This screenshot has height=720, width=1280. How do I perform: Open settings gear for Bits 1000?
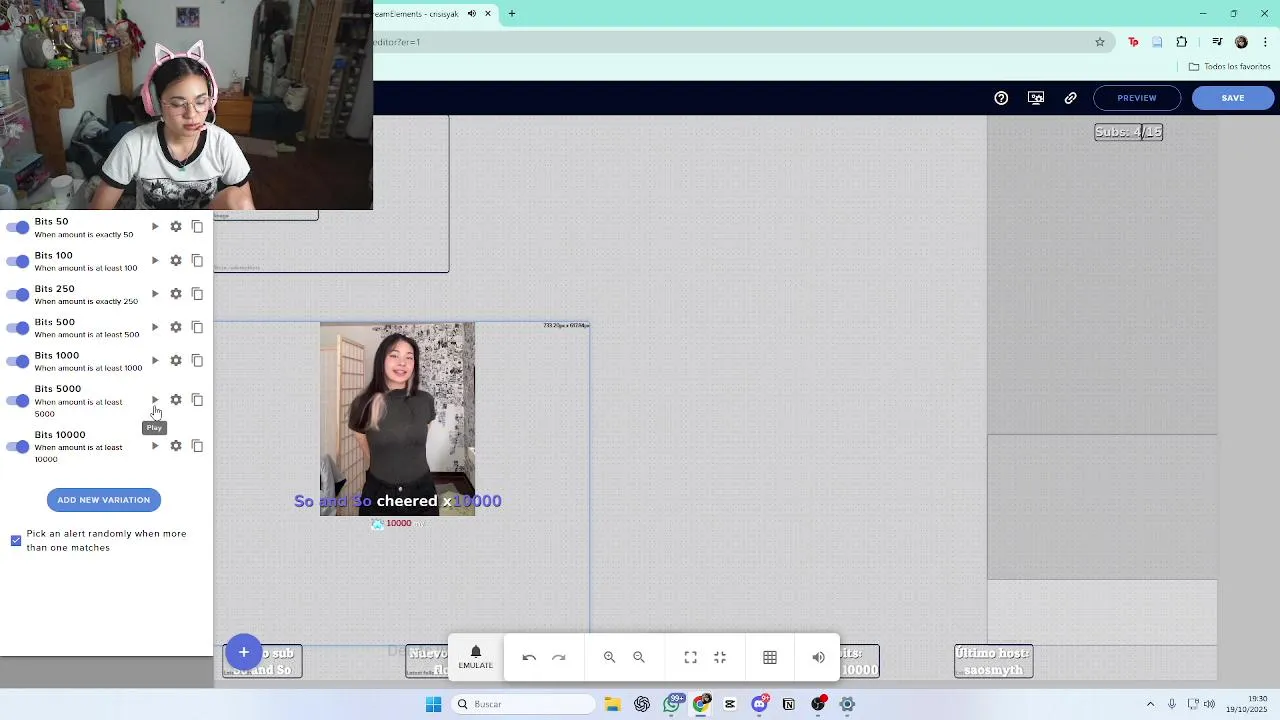coord(176,360)
